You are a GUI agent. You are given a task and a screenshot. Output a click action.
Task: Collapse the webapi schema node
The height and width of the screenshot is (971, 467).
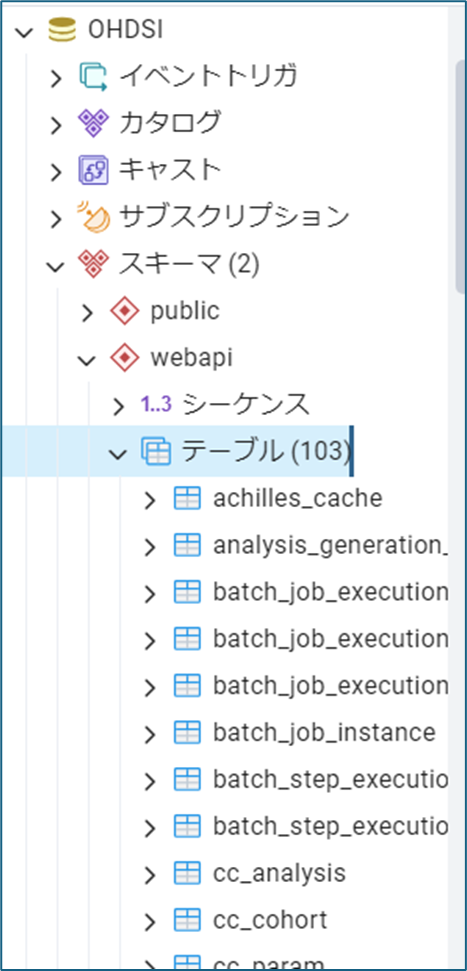click(x=87, y=359)
